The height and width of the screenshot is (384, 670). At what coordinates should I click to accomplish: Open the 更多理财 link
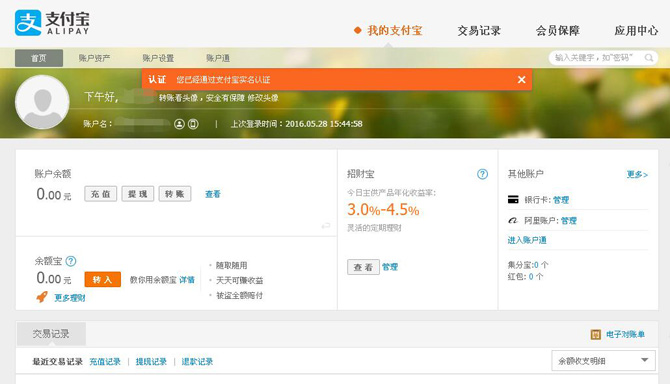[70, 298]
